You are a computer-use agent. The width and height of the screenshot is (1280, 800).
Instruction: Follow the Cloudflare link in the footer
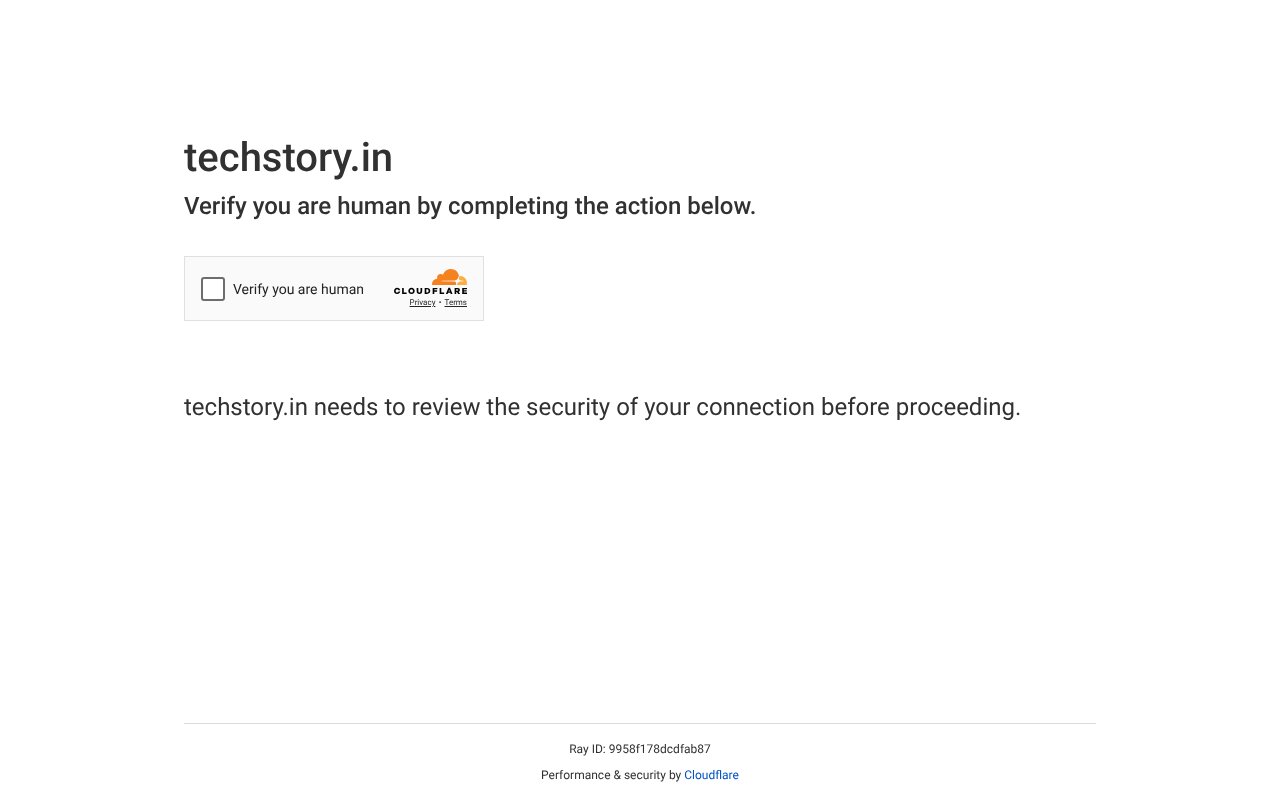click(711, 774)
